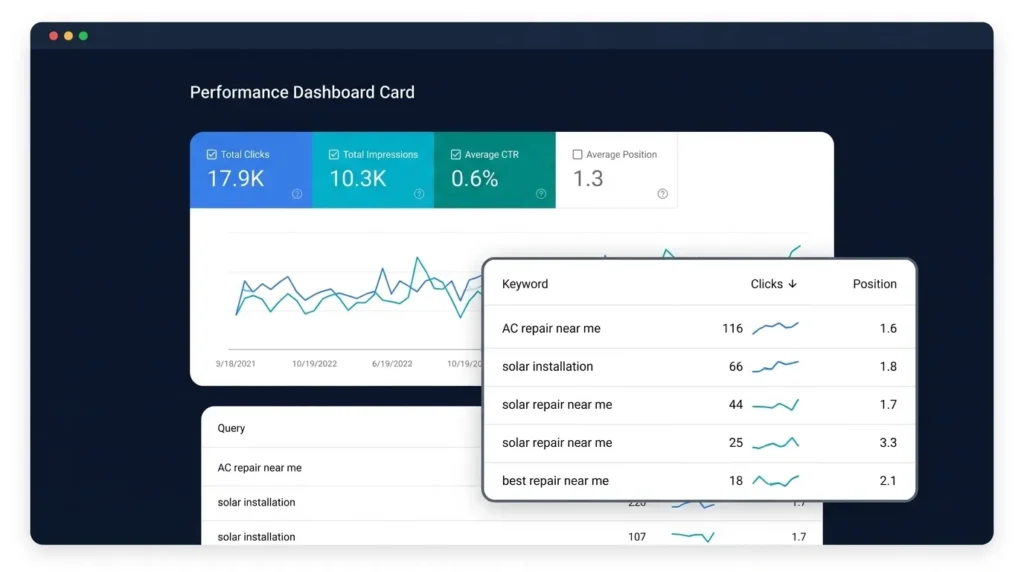The width and height of the screenshot is (1024, 572).
Task: Click the Keyword column header
Action: (x=525, y=284)
